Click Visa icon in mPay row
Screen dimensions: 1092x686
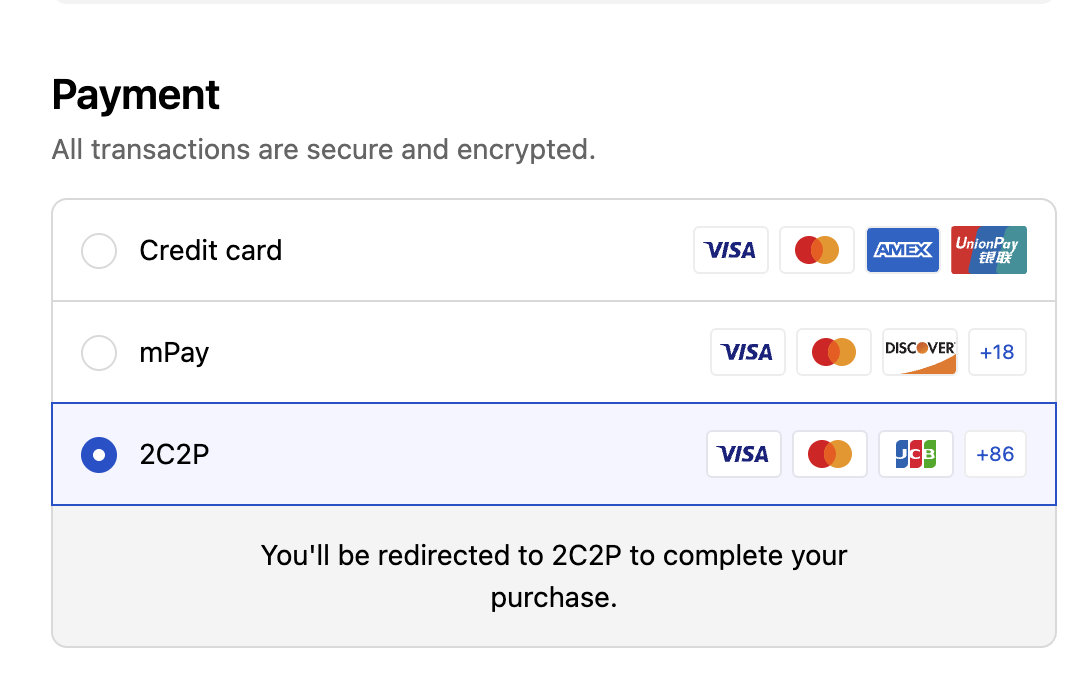tap(748, 352)
